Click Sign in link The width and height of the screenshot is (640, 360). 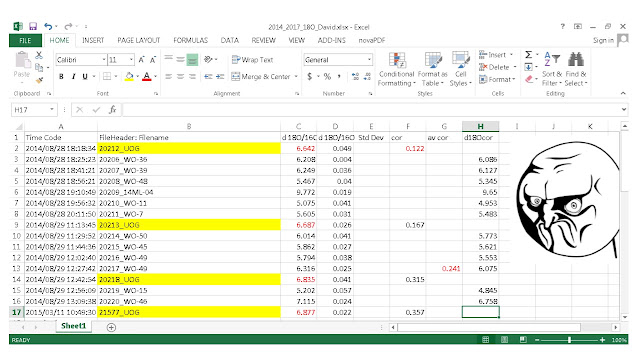(x=603, y=40)
